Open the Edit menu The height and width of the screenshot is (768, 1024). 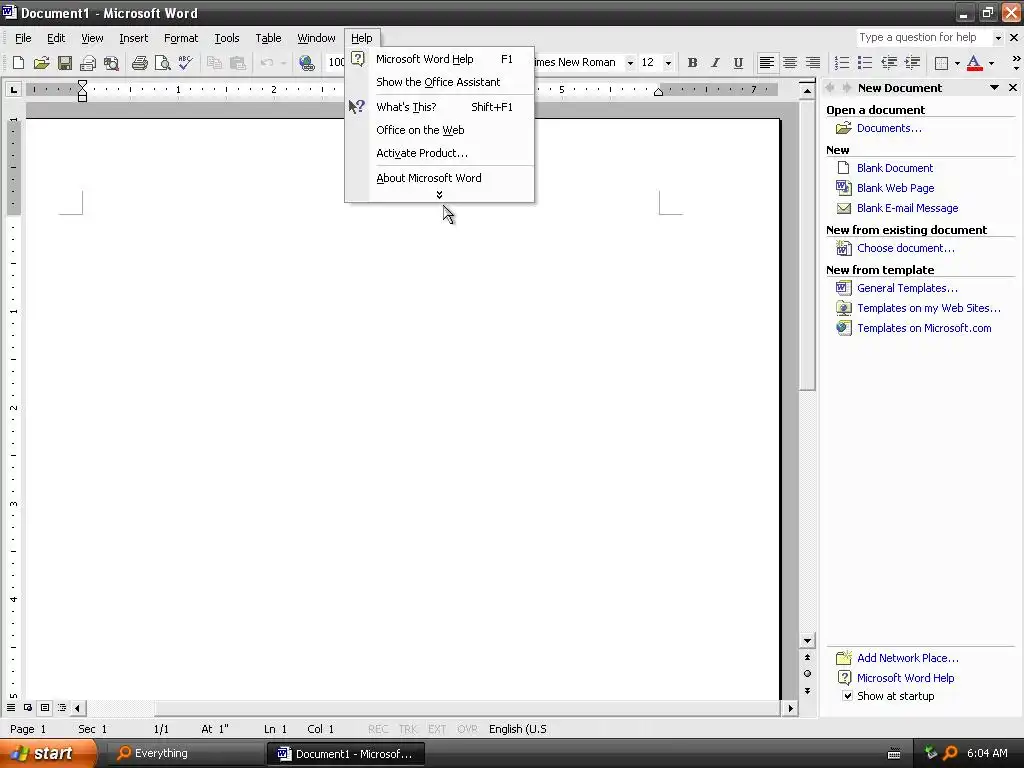pos(56,38)
